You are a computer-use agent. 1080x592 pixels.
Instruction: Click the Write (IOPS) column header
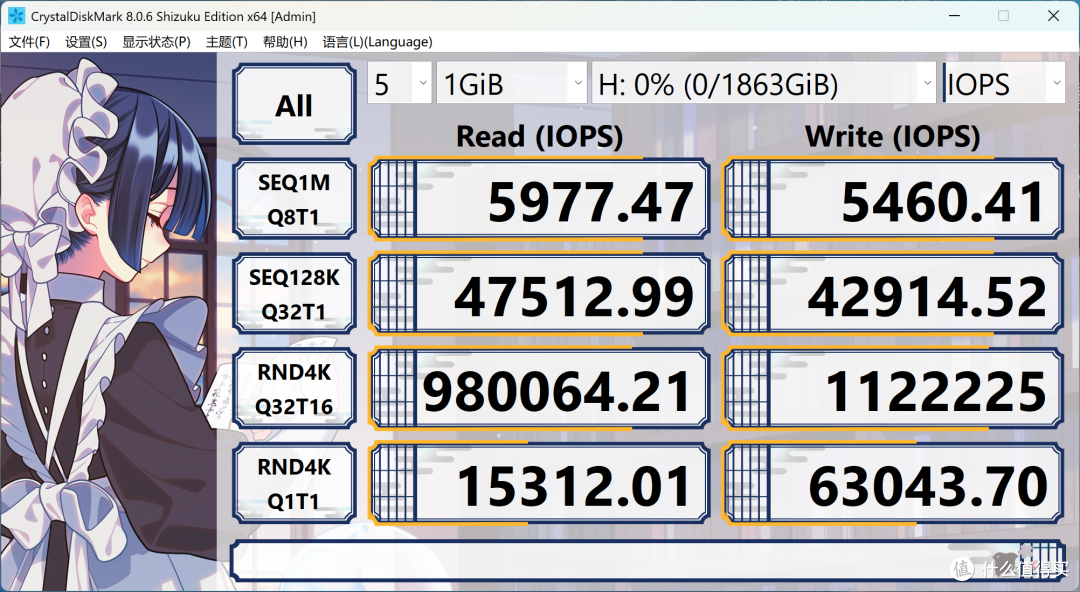coord(893,136)
